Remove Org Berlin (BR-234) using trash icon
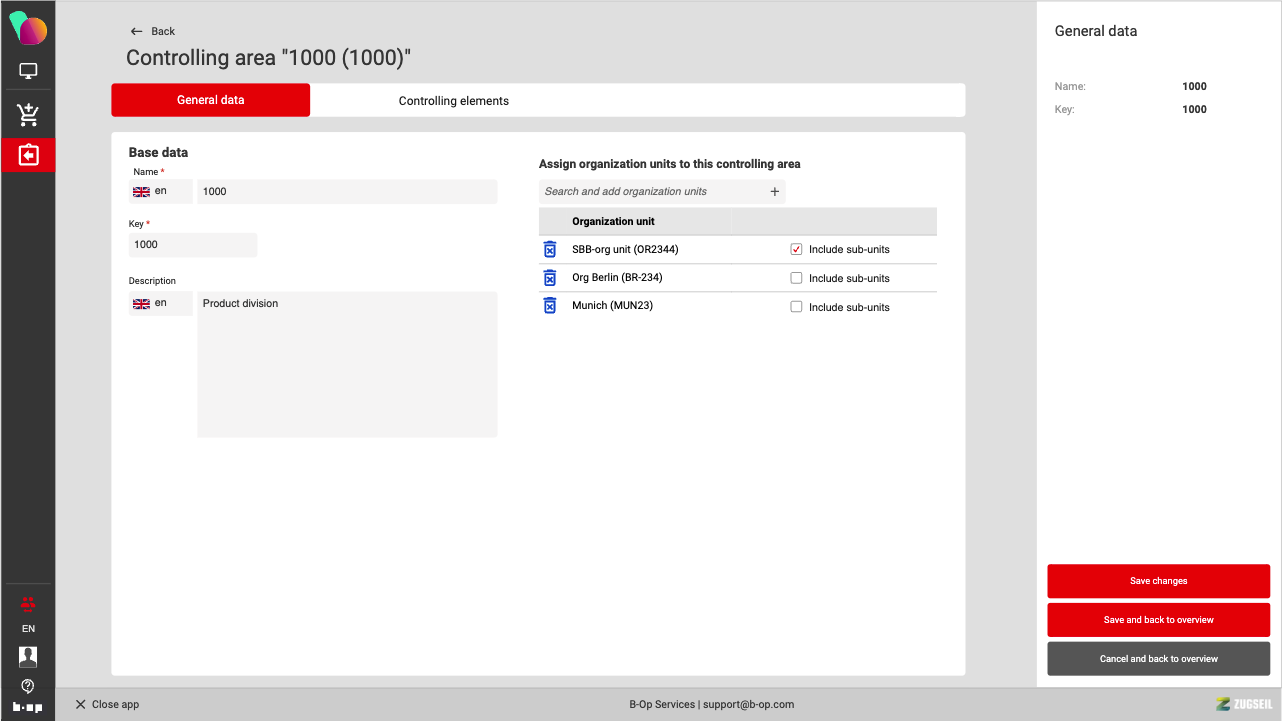 [x=549, y=278]
